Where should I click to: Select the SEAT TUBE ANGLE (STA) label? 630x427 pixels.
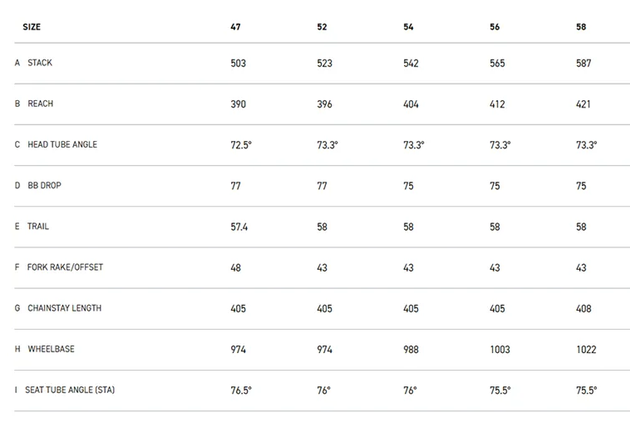[70, 390]
